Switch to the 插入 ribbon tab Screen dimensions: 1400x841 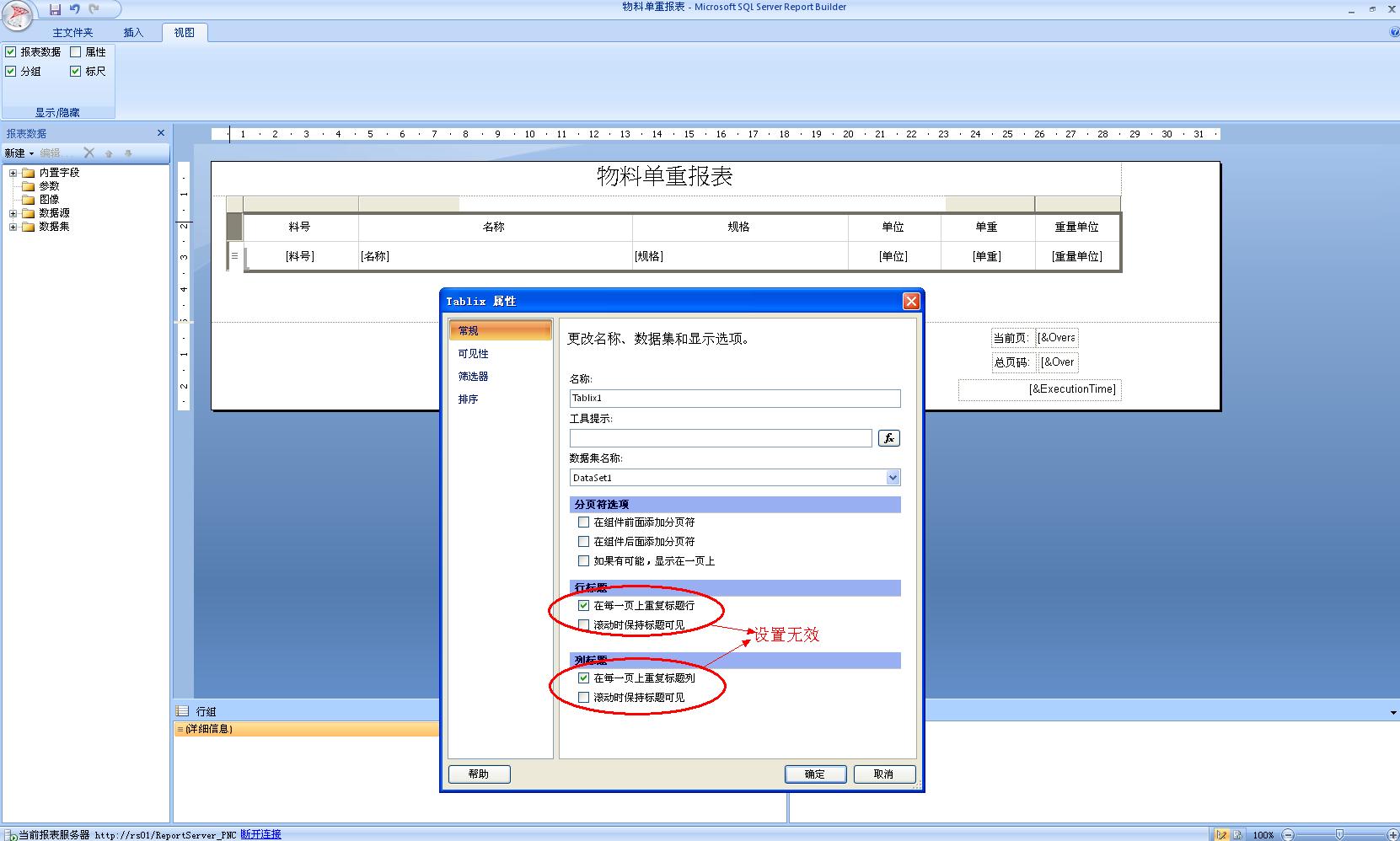coord(135,32)
